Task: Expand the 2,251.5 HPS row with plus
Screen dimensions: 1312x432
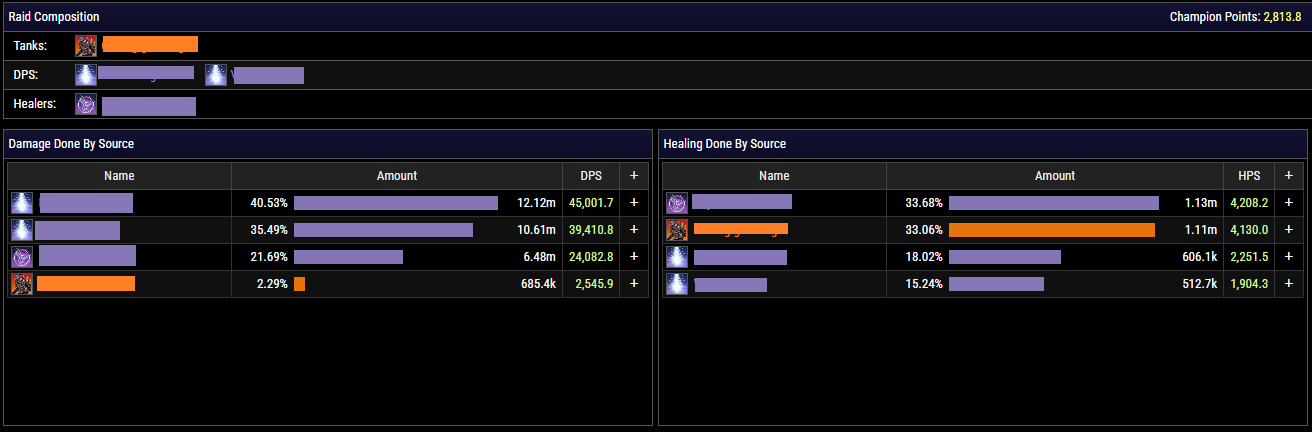Action: [1288, 257]
